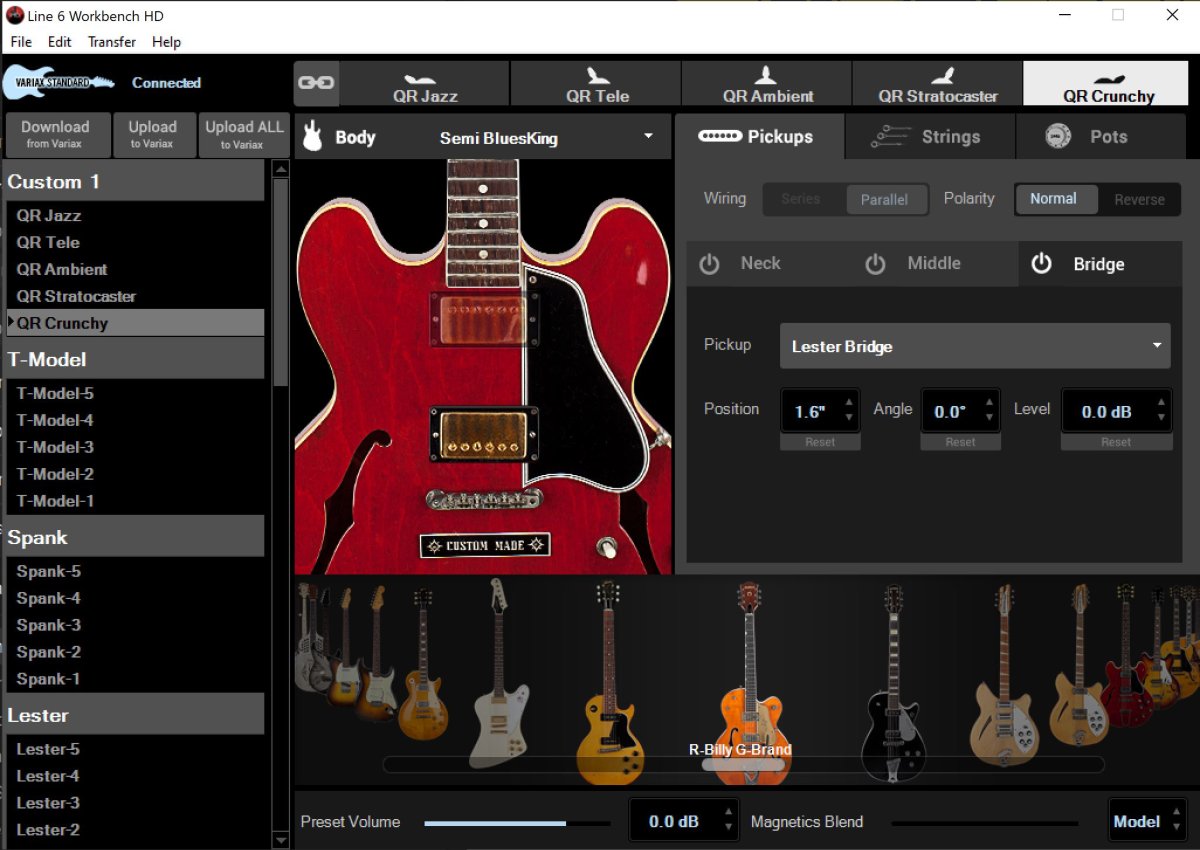The width and height of the screenshot is (1200, 850).
Task: Open the File menu
Action: [x=21, y=42]
